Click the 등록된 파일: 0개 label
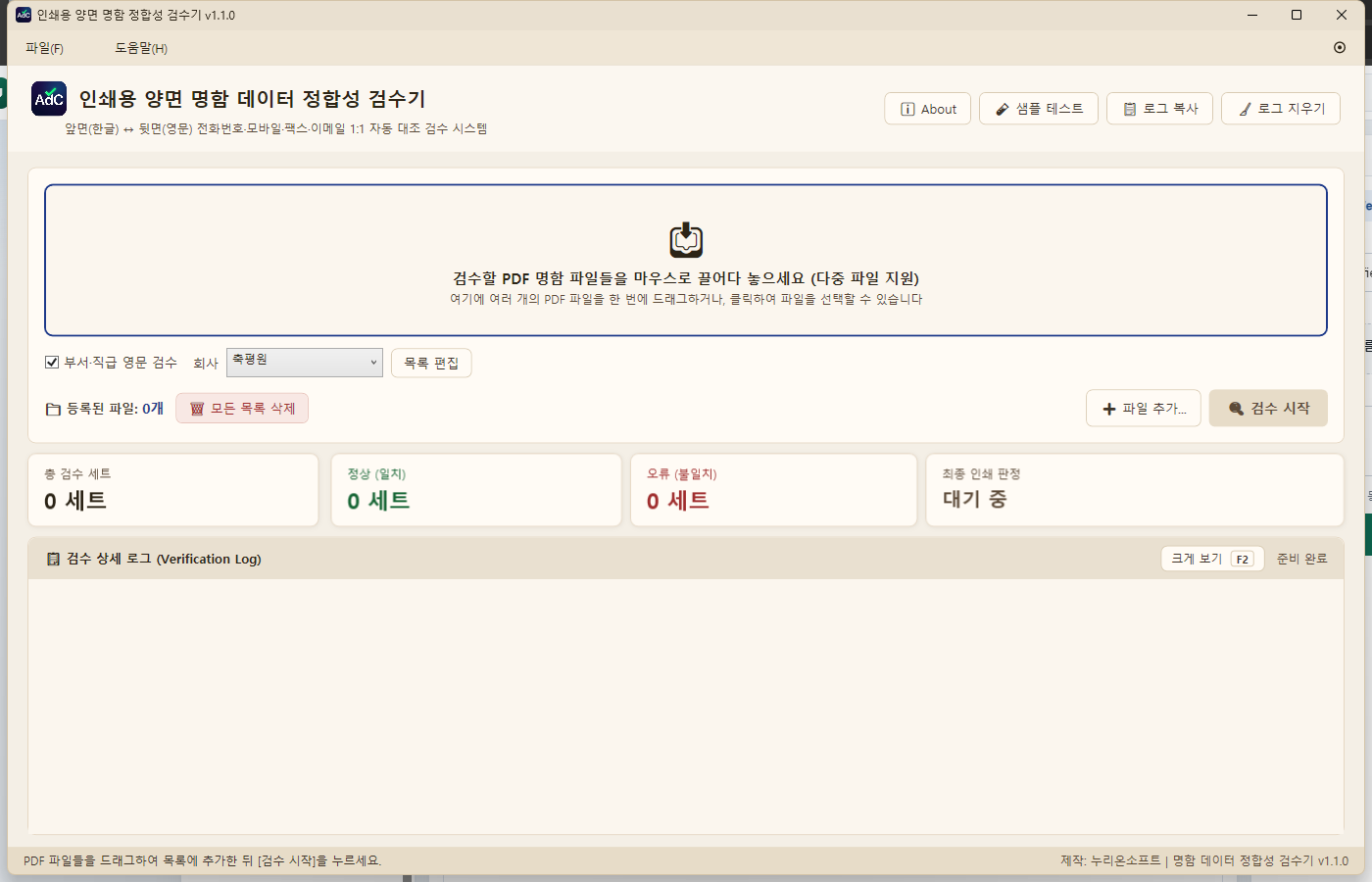The image size is (1372, 882). click(115, 409)
